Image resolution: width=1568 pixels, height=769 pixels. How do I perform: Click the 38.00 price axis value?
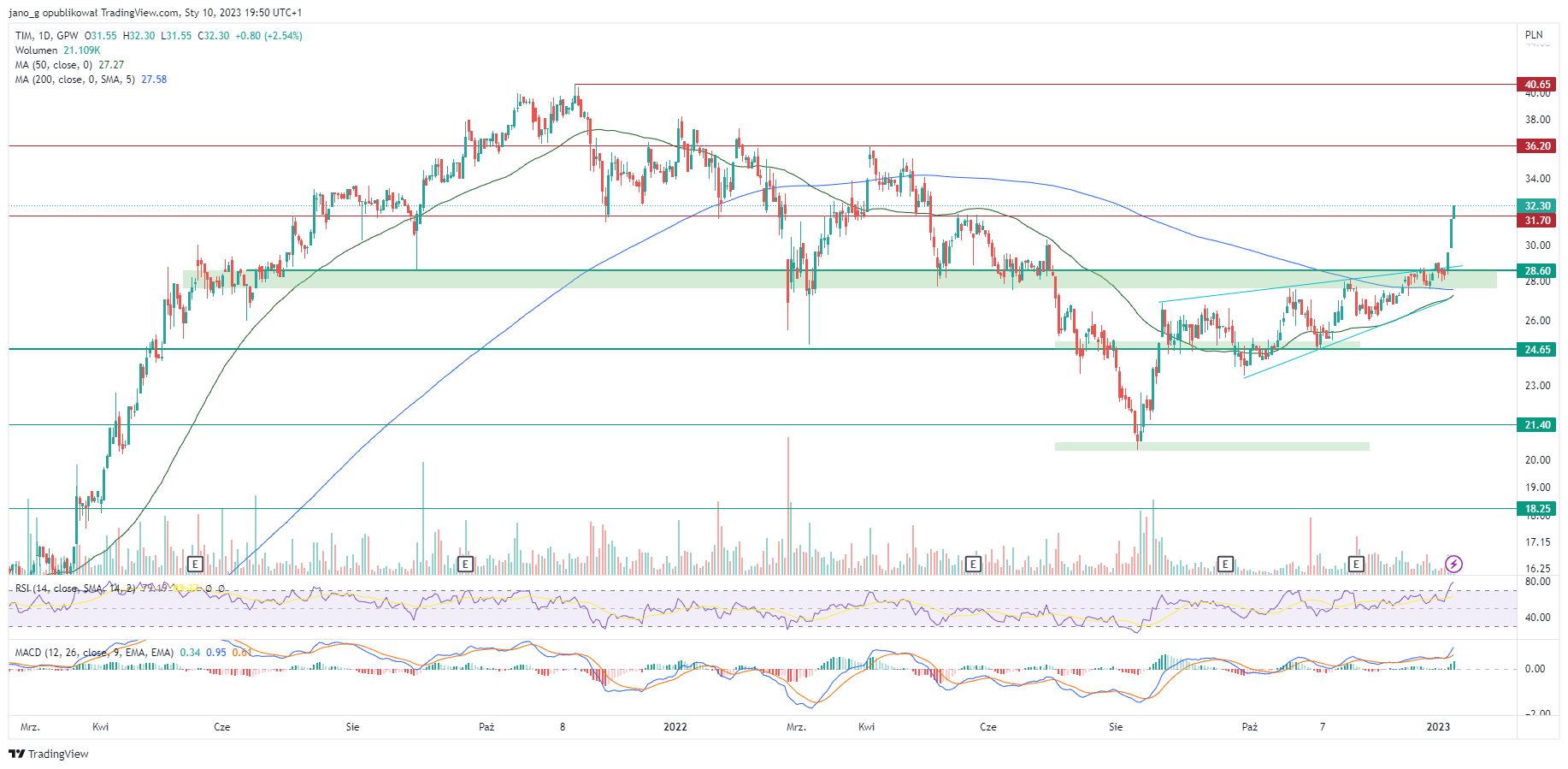coord(1537,120)
